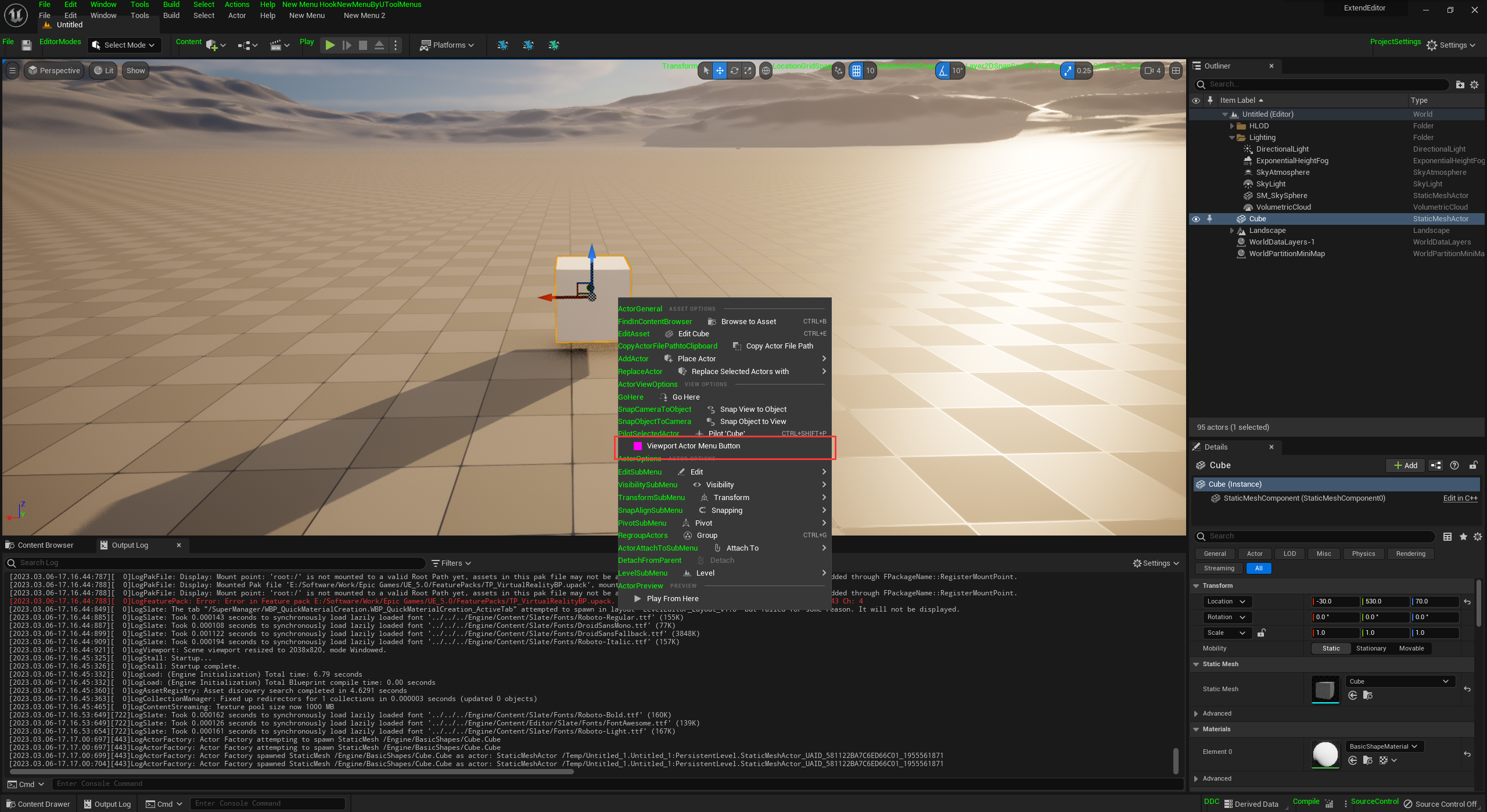
Task: Click the save floppy disk icon
Action: point(26,45)
